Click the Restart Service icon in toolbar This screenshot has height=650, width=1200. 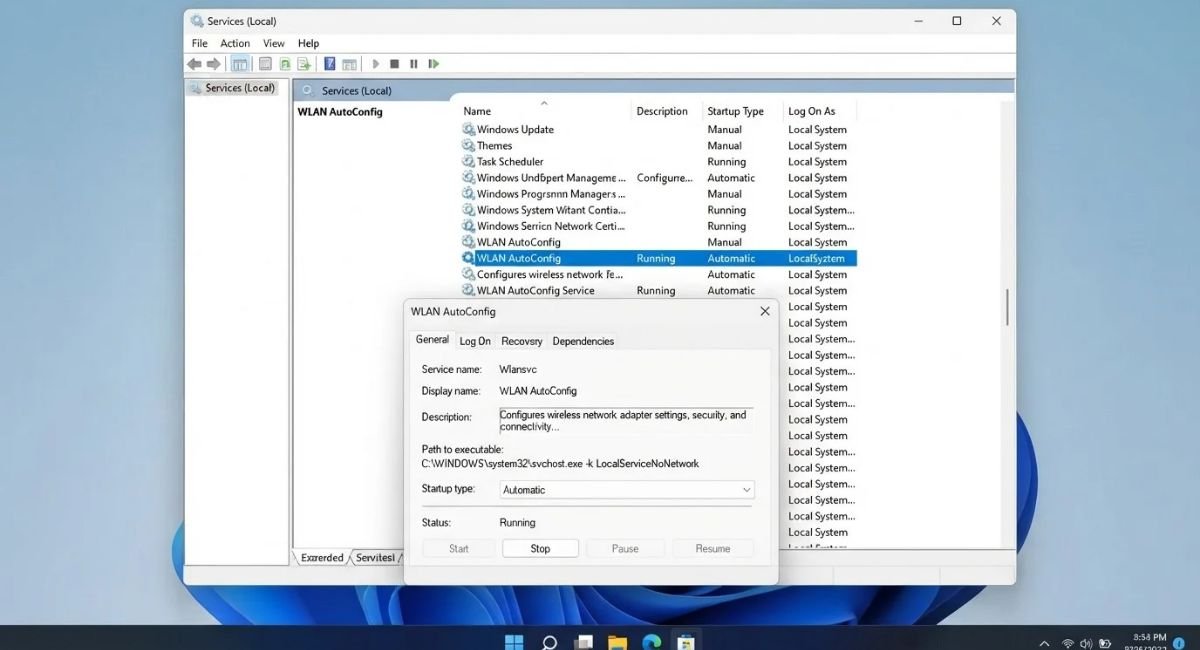pyautogui.click(x=433, y=64)
